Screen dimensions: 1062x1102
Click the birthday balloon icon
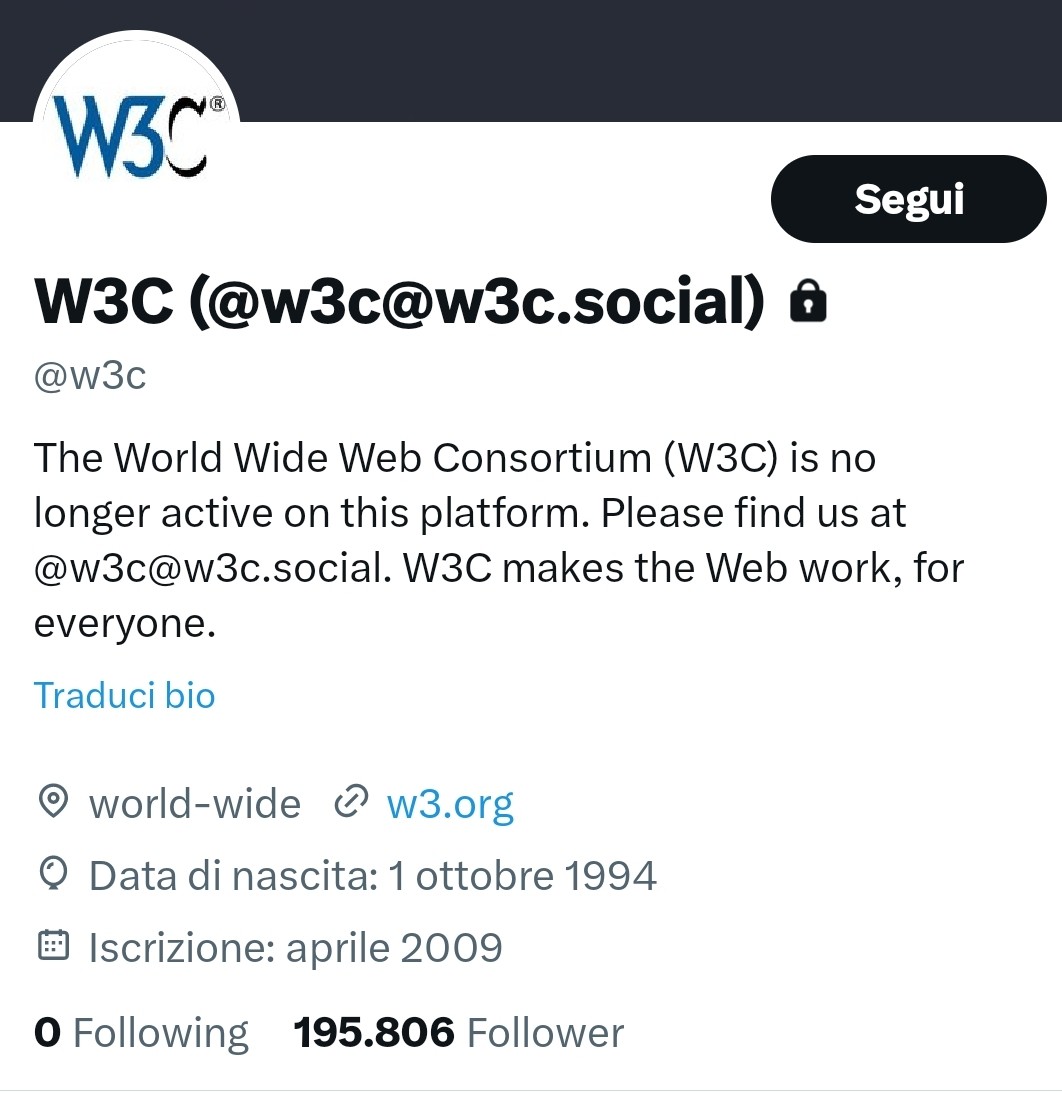click(x=53, y=874)
